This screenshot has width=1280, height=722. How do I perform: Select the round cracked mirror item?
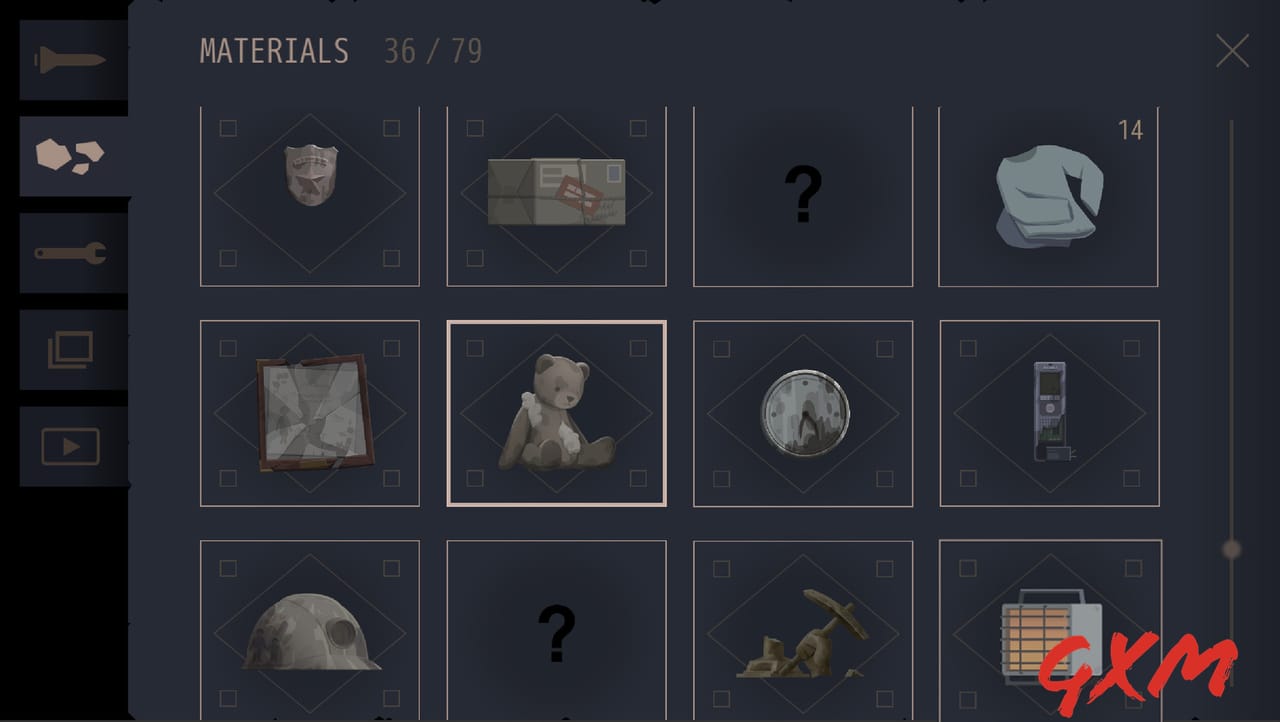(x=803, y=413)
